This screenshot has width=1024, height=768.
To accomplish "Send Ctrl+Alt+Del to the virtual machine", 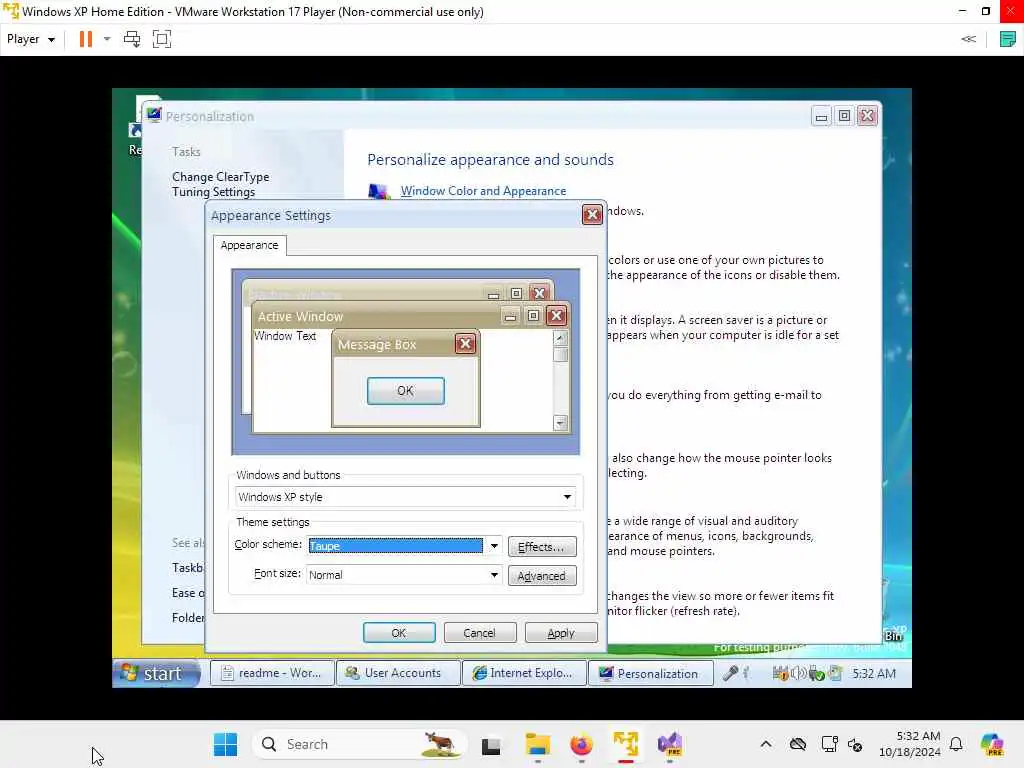I will (x=132, y=39).
